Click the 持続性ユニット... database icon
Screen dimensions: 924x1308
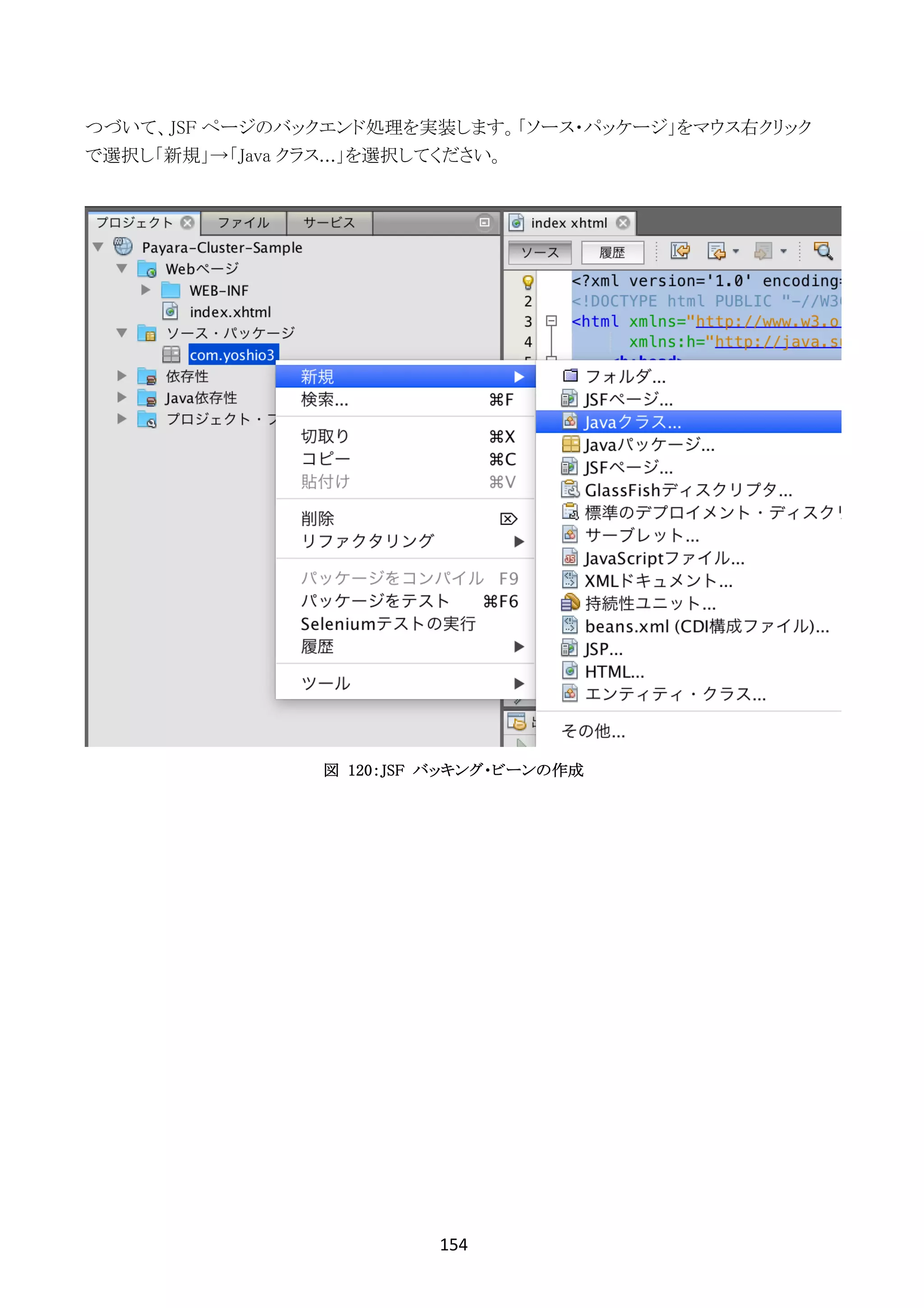coord(570,602)
